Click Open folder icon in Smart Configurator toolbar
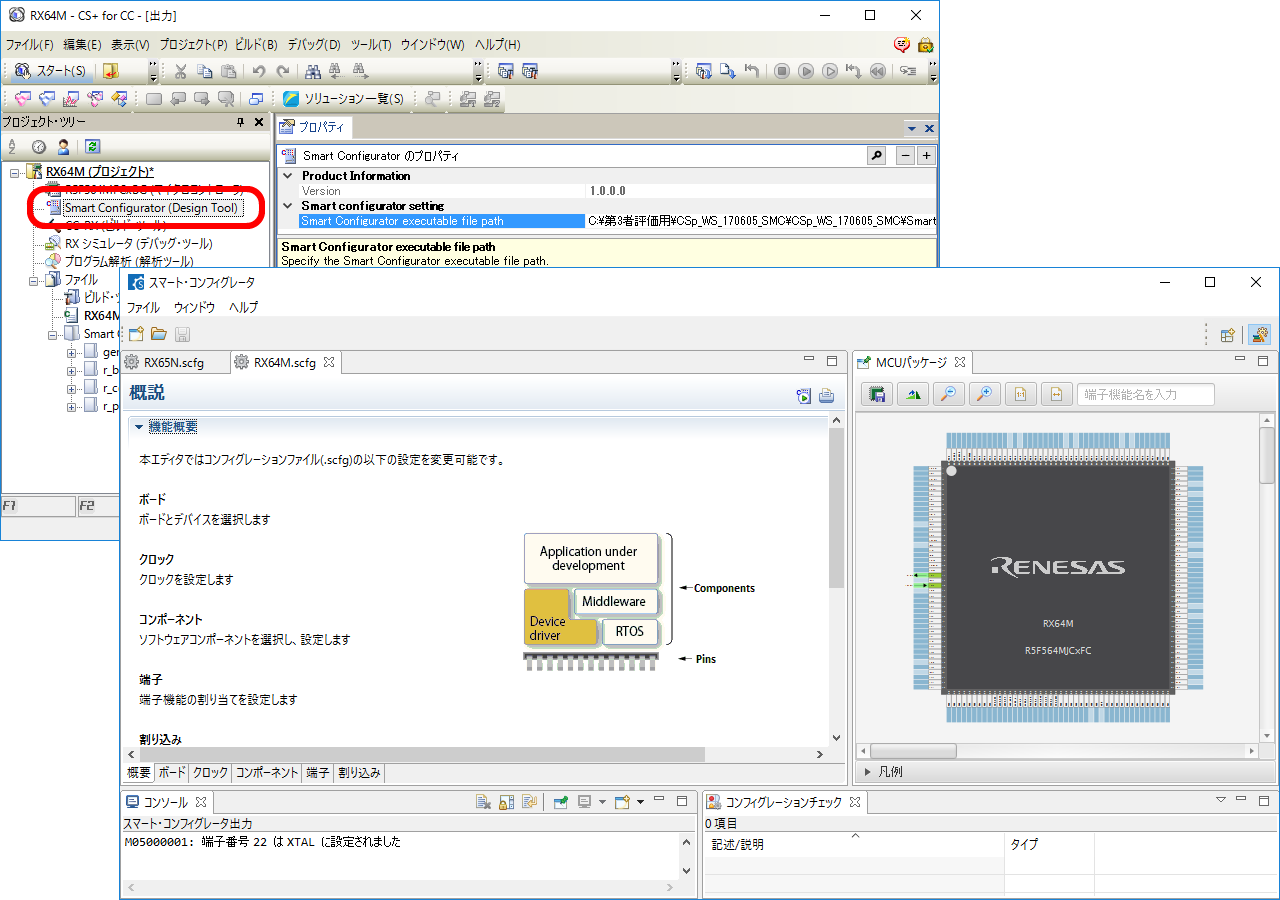Image resolution: width=1280 pixels, height=900 pixels. (x=158, y=334)
